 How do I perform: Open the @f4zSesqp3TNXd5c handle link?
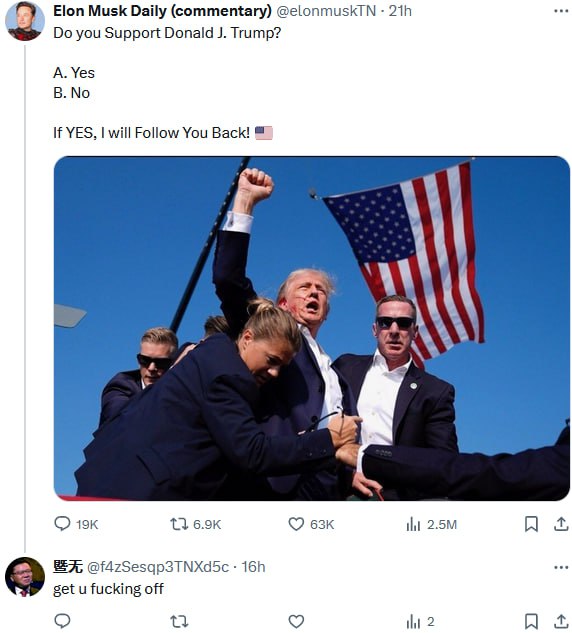pos(158,567)
